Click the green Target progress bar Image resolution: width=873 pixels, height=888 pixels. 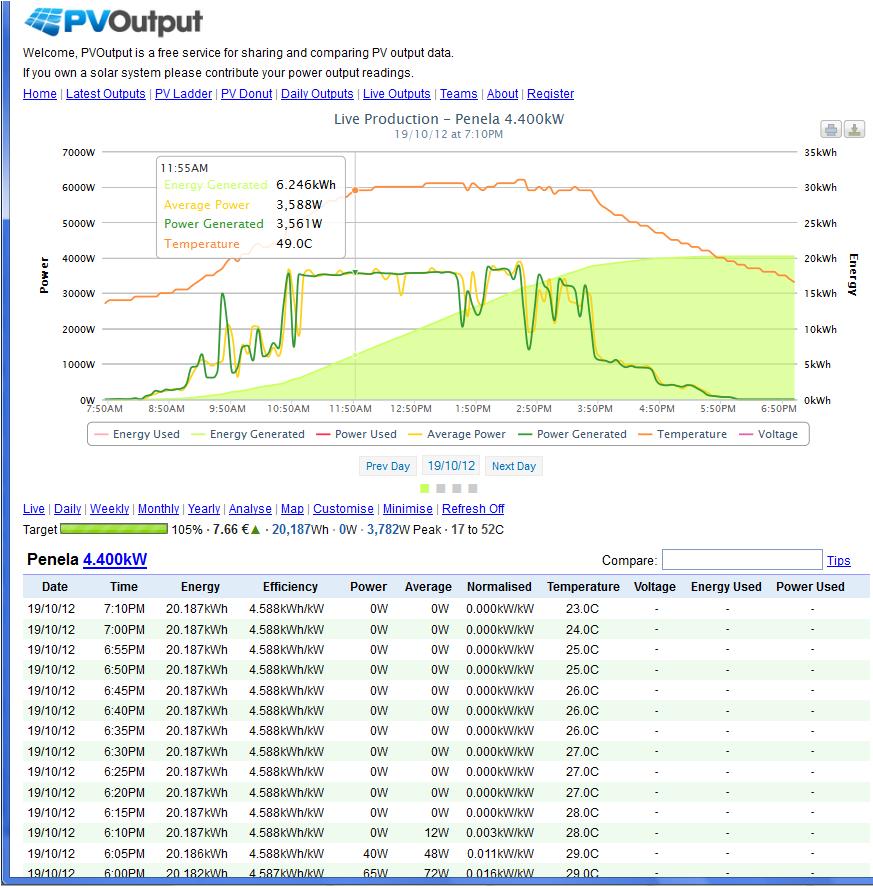pyautogui.click(x=114, y=529)
